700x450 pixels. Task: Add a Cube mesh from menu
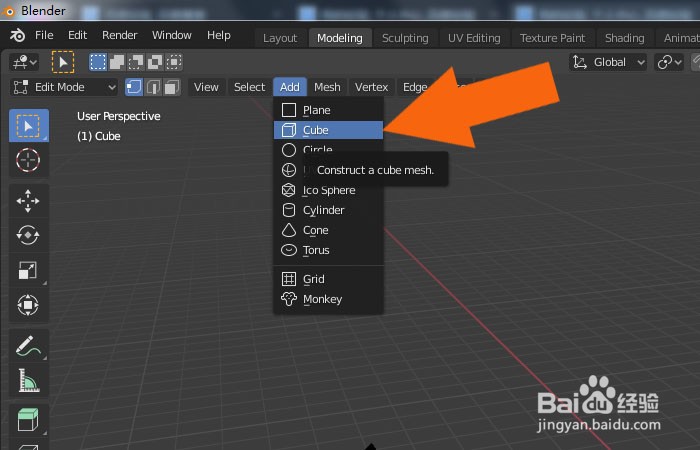329,130
